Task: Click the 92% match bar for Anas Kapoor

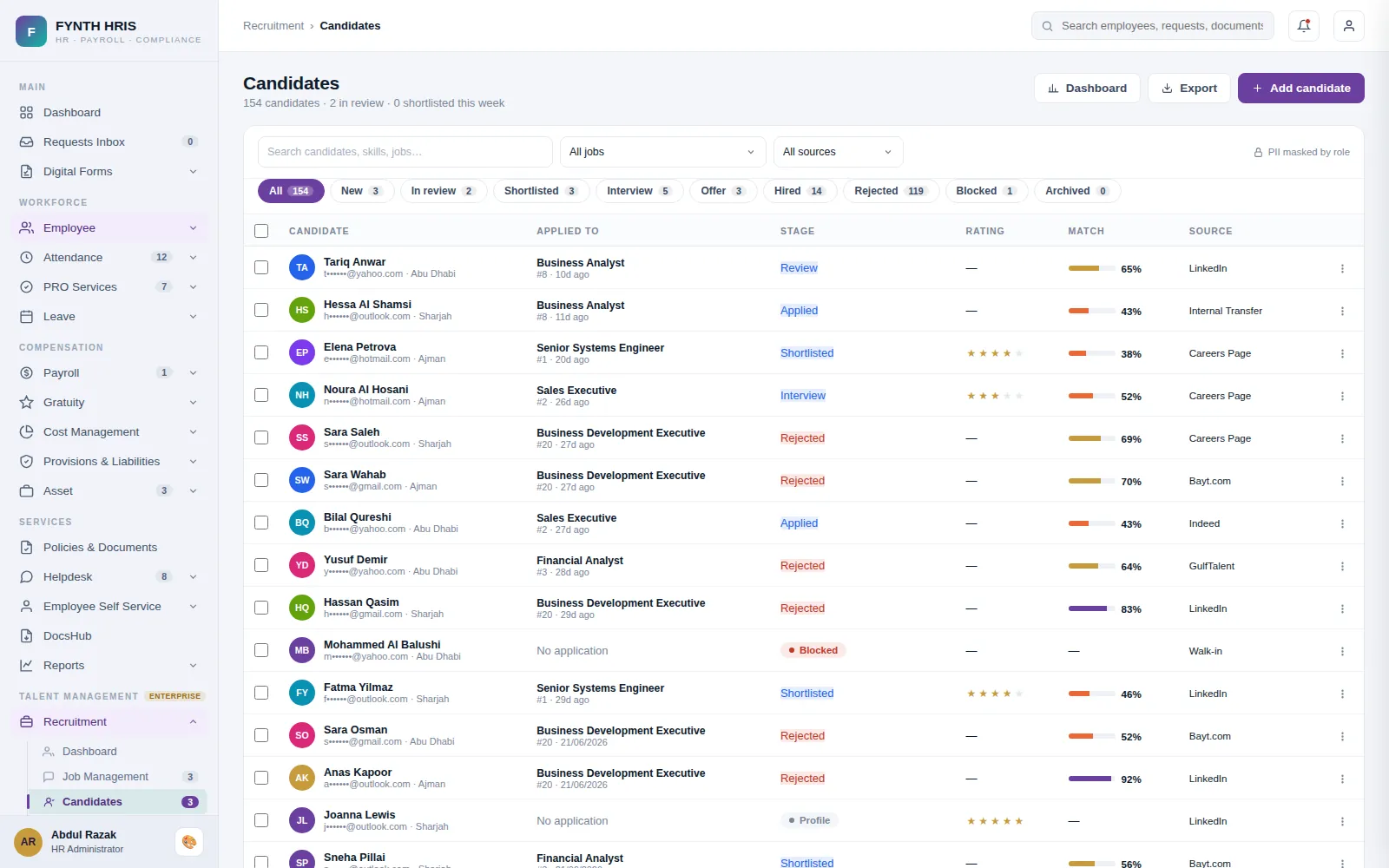Action: [1091, 779]
